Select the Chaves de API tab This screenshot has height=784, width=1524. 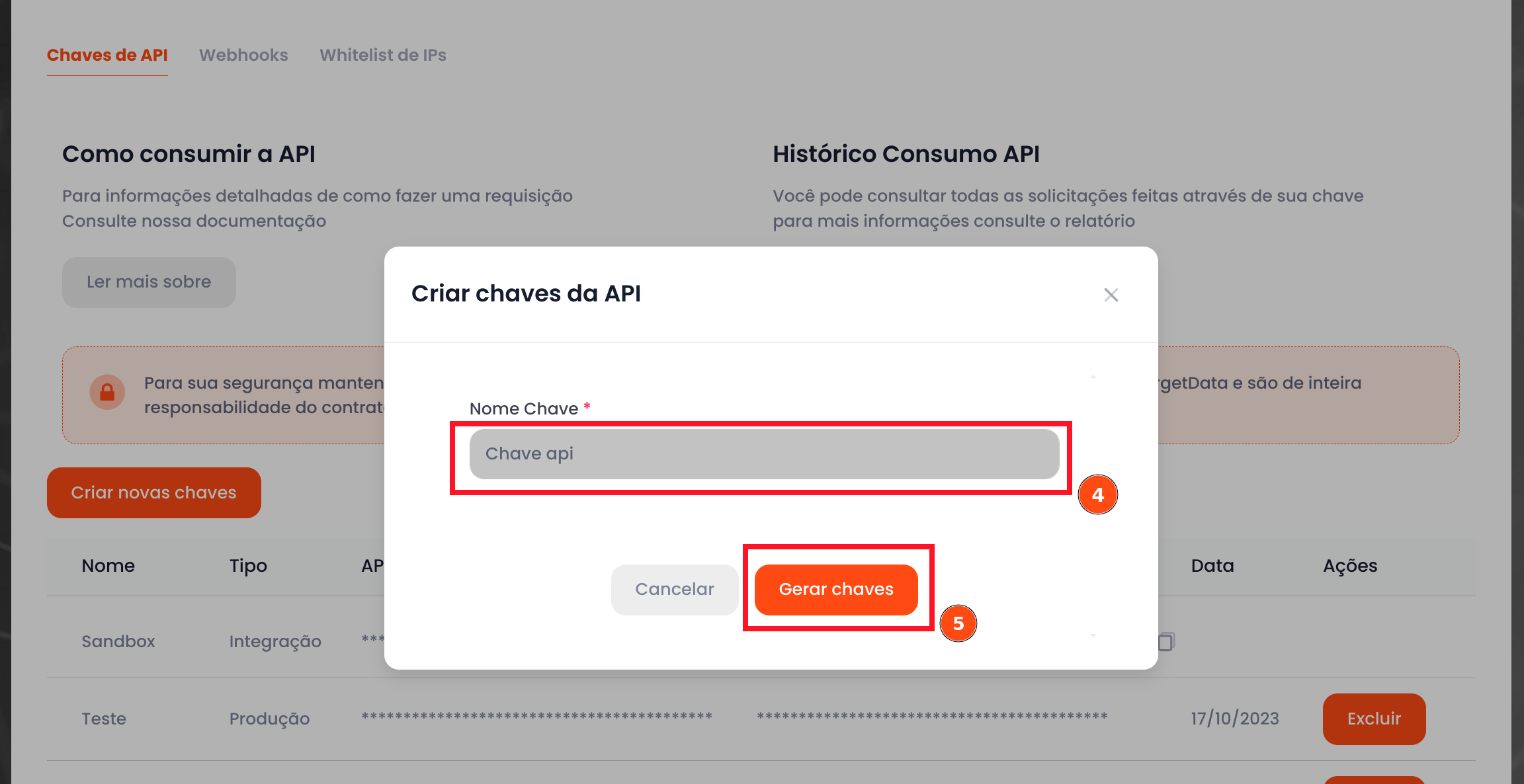[107, 55]
